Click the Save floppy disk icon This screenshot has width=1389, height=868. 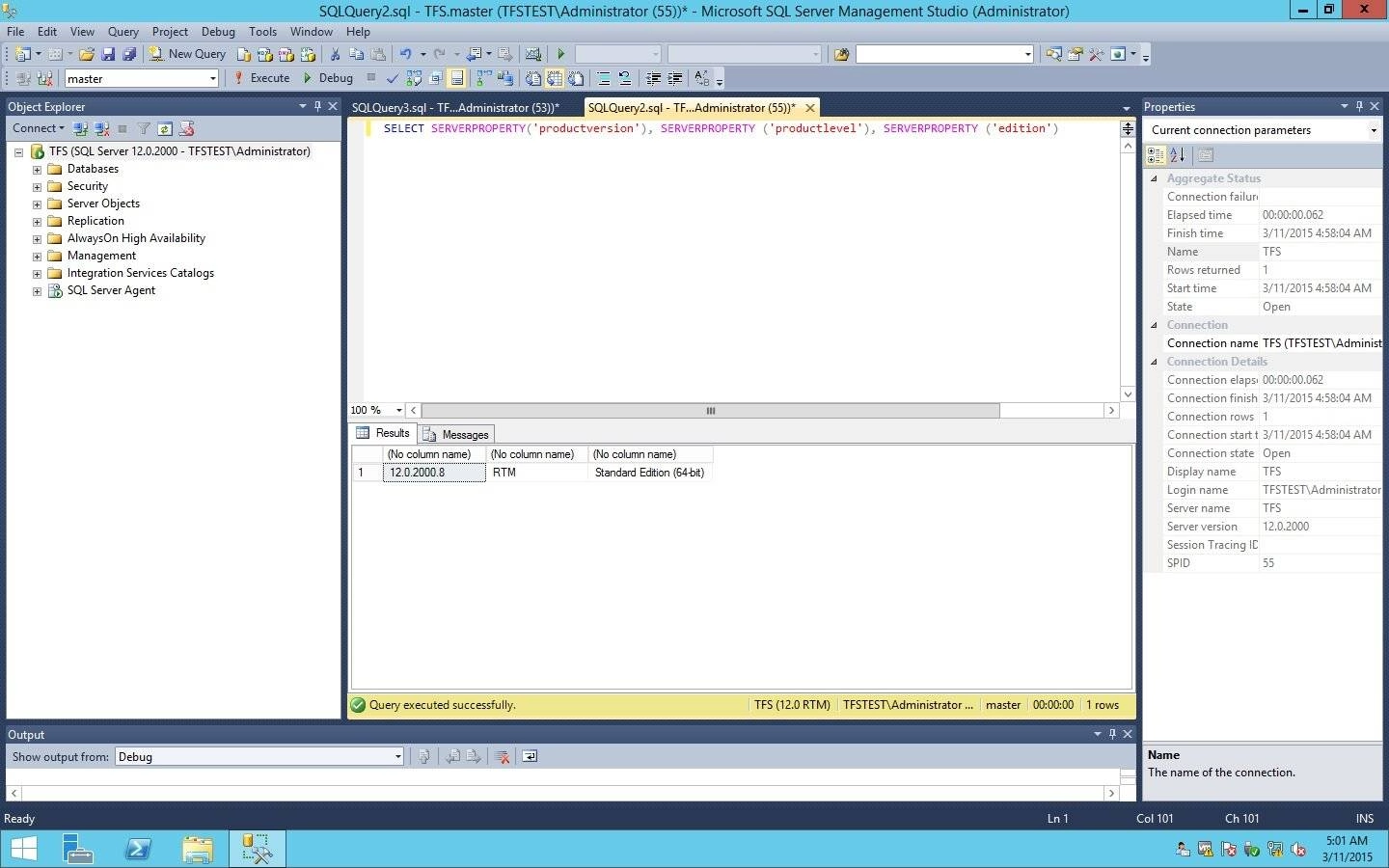(108, 54)
